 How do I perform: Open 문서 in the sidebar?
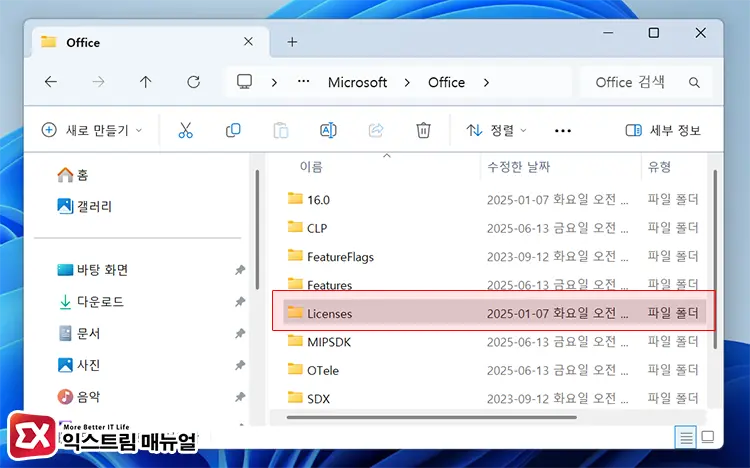[x=79, y=333]
